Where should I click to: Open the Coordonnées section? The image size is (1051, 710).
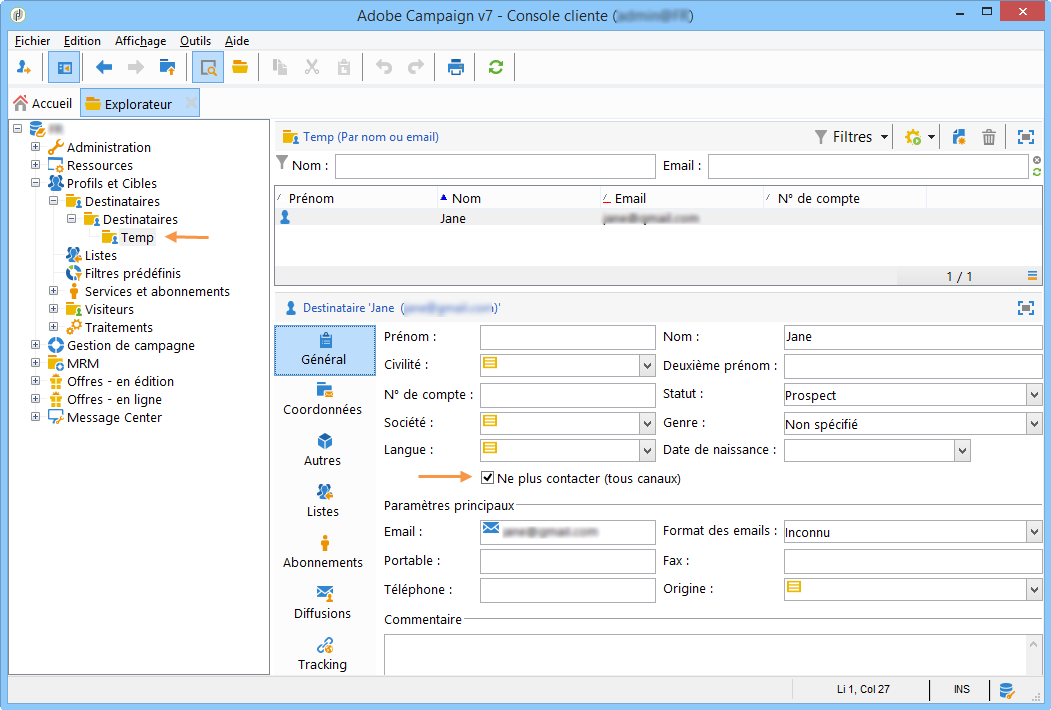[323, 400]
